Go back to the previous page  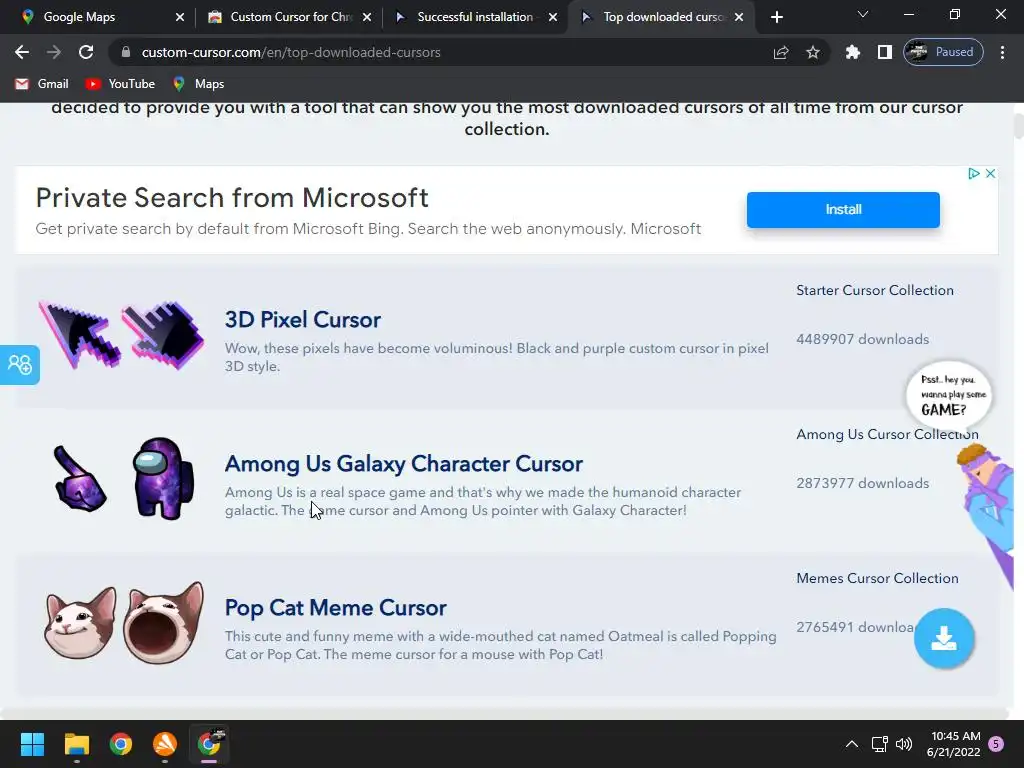(22, 52)
